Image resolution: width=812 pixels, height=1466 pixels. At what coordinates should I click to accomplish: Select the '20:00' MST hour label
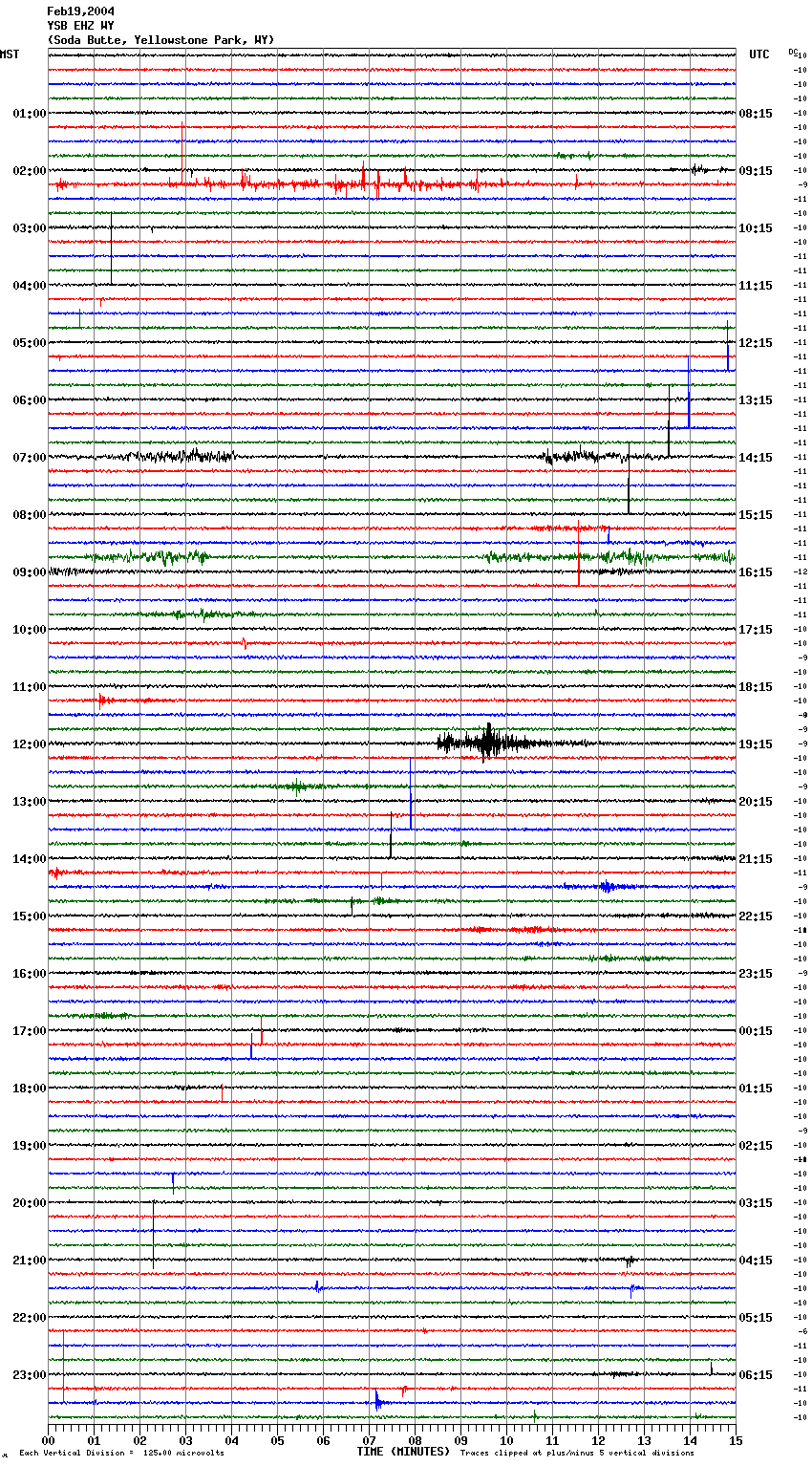[29, 1203]
